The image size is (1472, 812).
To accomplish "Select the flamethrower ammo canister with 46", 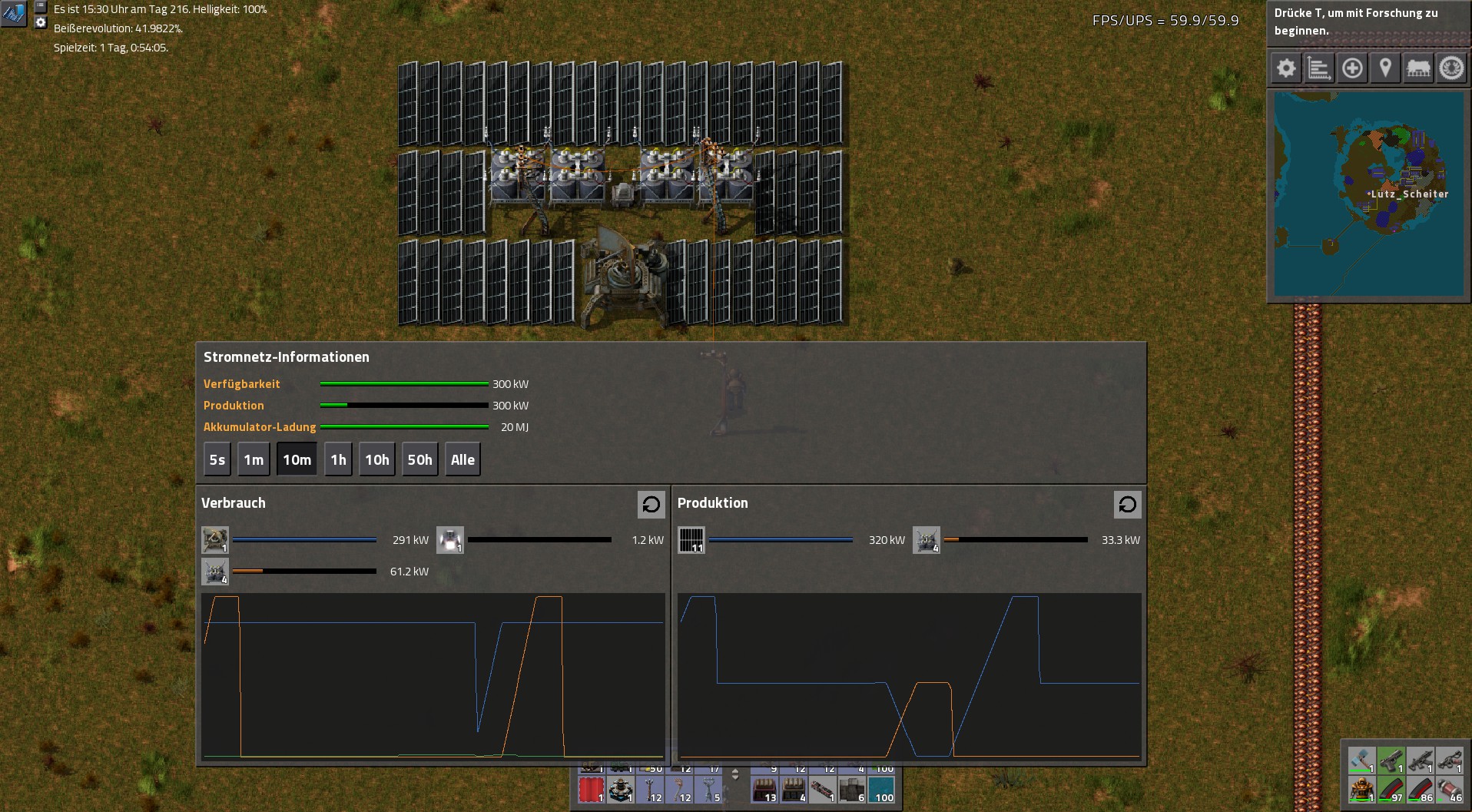I will tap(1450, 790).
